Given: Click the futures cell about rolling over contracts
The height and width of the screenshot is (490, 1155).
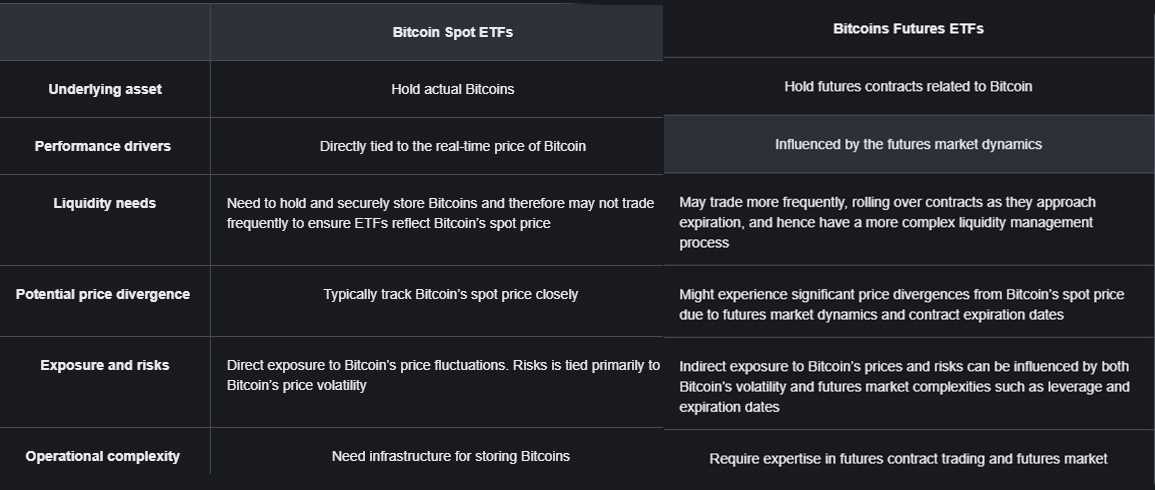Looking at the screenshot, I should (x=887, y=222).
